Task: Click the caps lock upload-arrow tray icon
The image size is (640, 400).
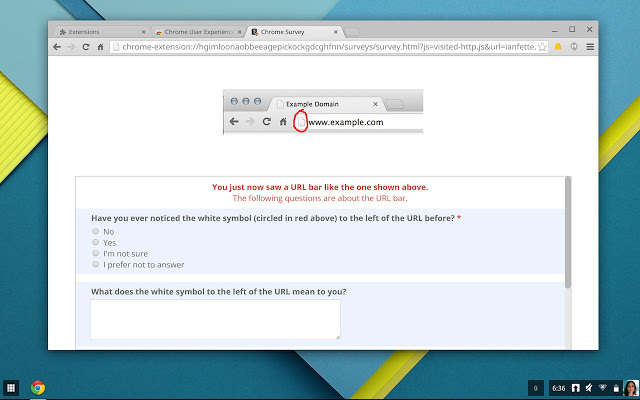Action: [576, 388]
